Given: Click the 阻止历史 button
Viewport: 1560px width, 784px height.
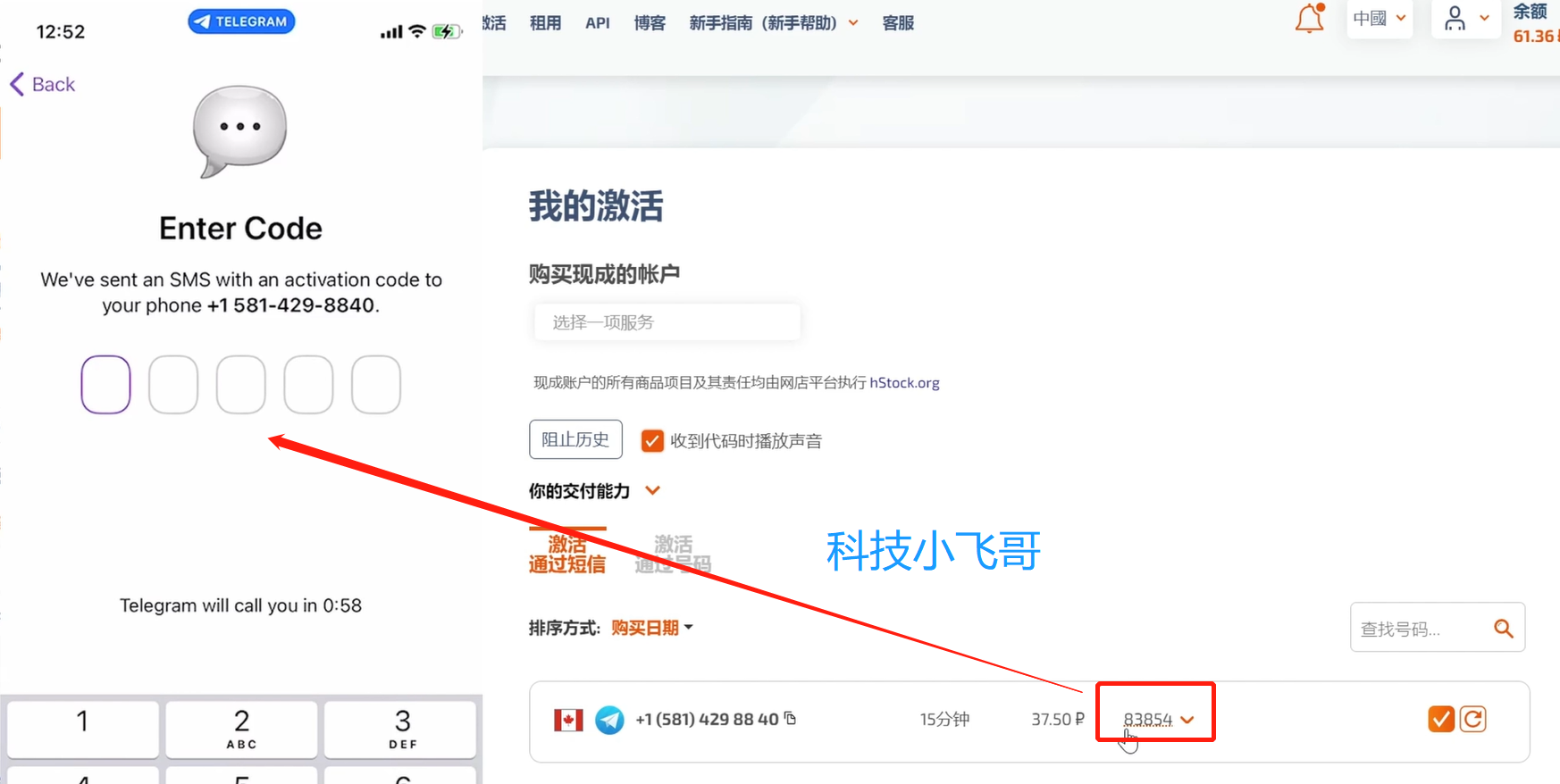Looking at the screenshot, I should (x=575, y=439).
